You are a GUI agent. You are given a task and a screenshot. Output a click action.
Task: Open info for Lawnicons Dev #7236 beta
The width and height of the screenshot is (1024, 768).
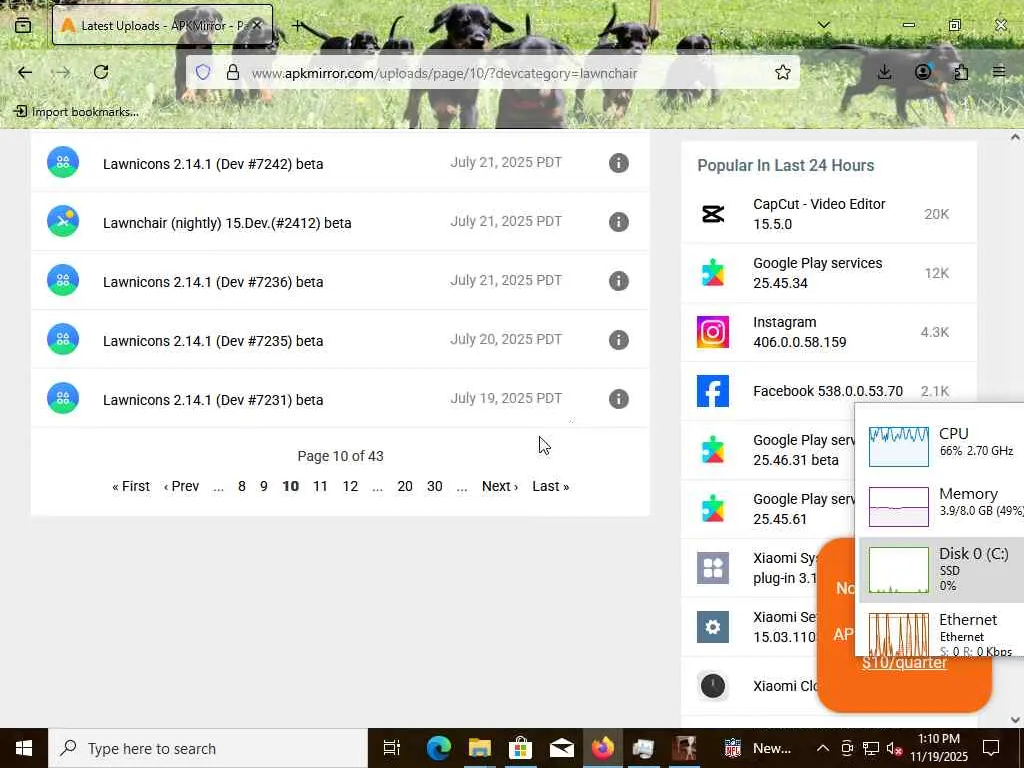[x=618, y=281]
